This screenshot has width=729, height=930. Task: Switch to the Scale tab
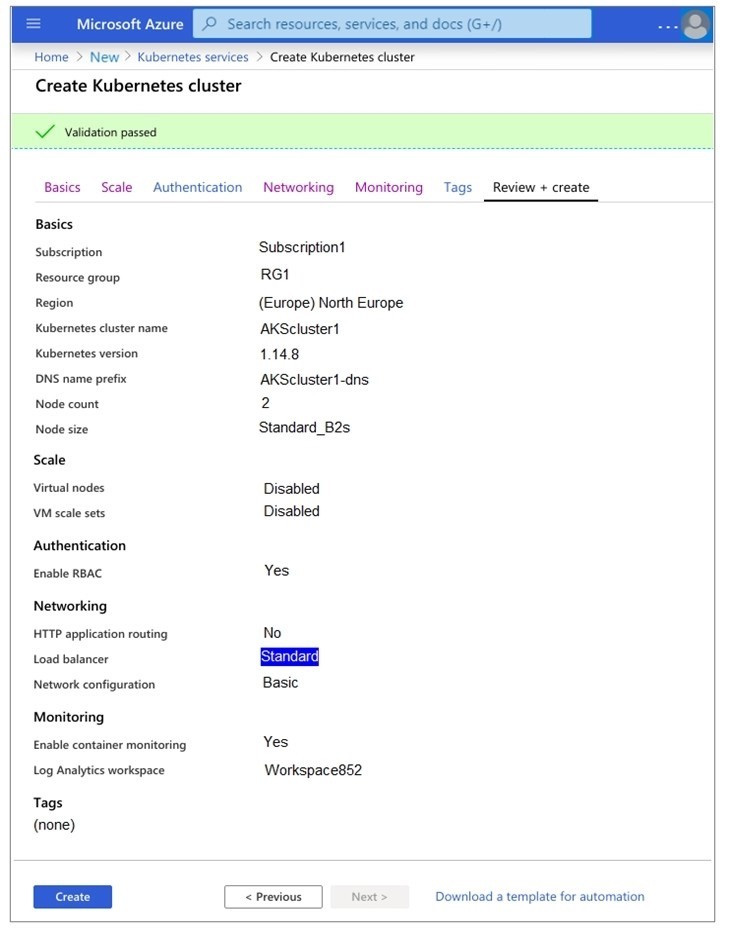(x=116, y=187)
